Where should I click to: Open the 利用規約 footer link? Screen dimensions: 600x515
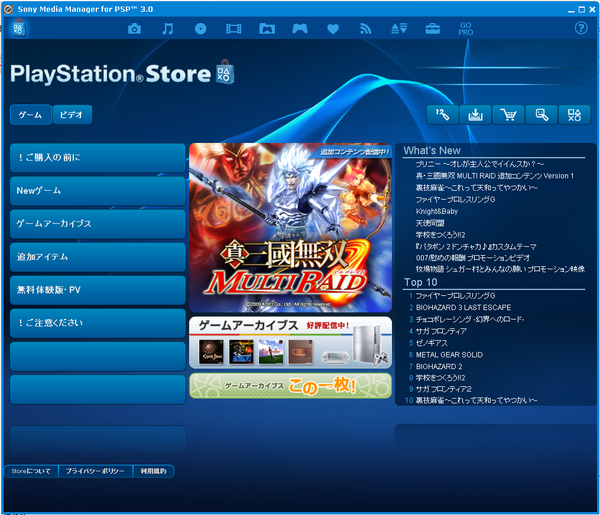pyautogui.click(x=153, y=471)
